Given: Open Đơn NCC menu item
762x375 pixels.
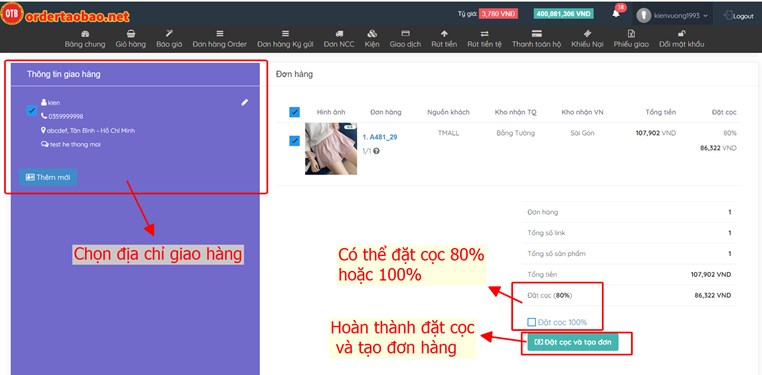Looking at the screenshot, I should [x=339, y=39].
